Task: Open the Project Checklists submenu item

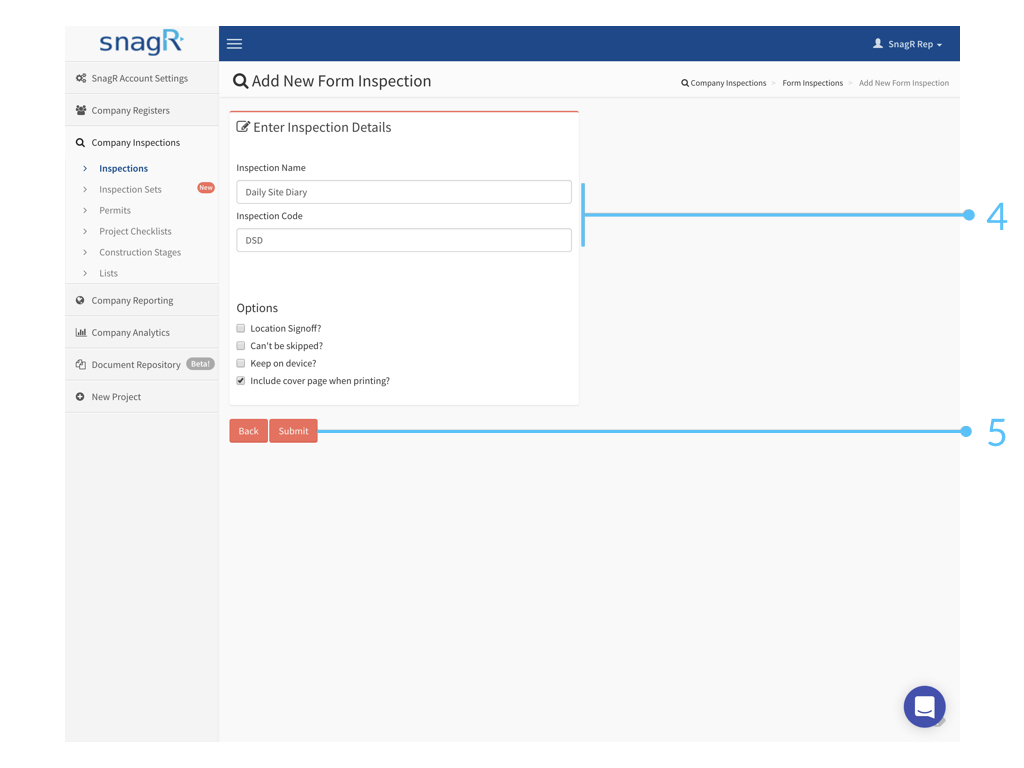Action: coord(135,231)
